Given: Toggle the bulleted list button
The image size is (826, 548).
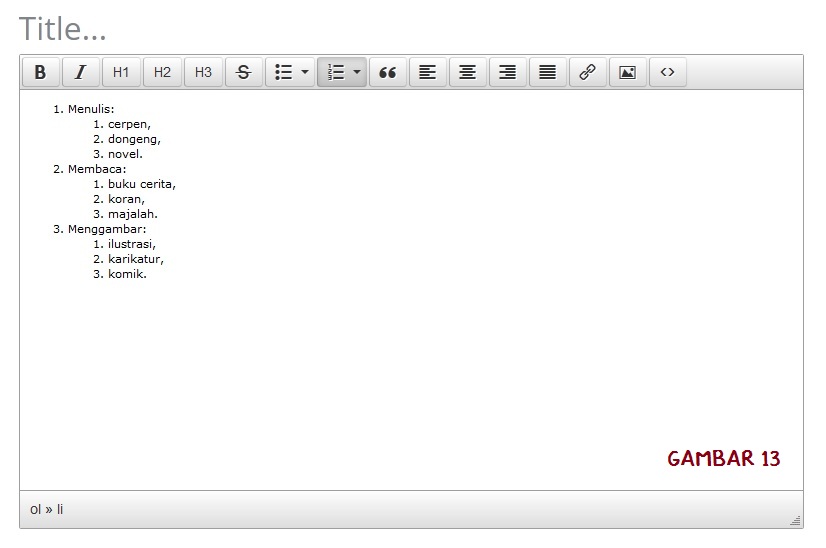Looking at the screenshot, I should [283, 72].
